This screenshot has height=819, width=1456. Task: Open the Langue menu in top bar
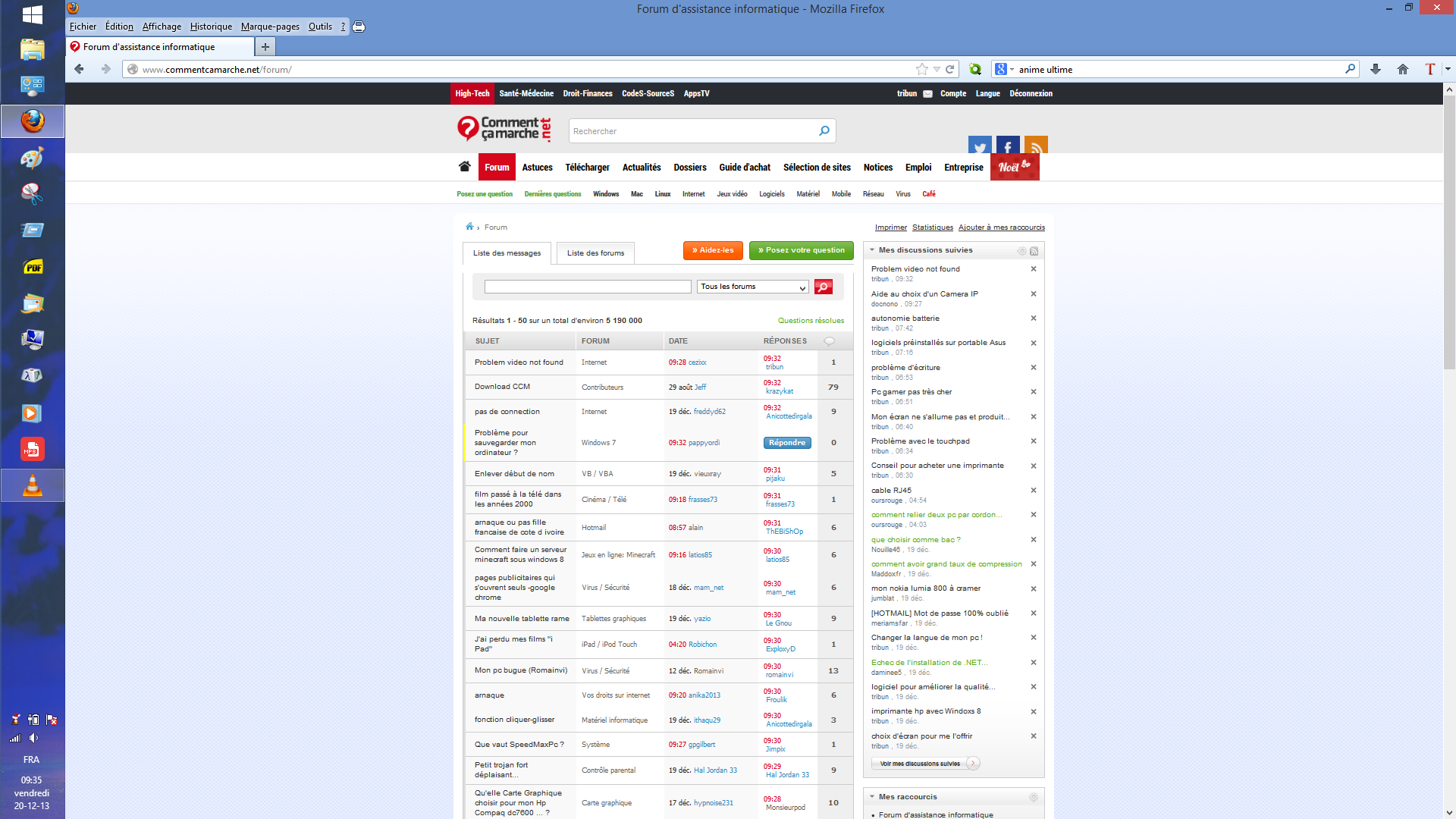click(x=987, y=94)
